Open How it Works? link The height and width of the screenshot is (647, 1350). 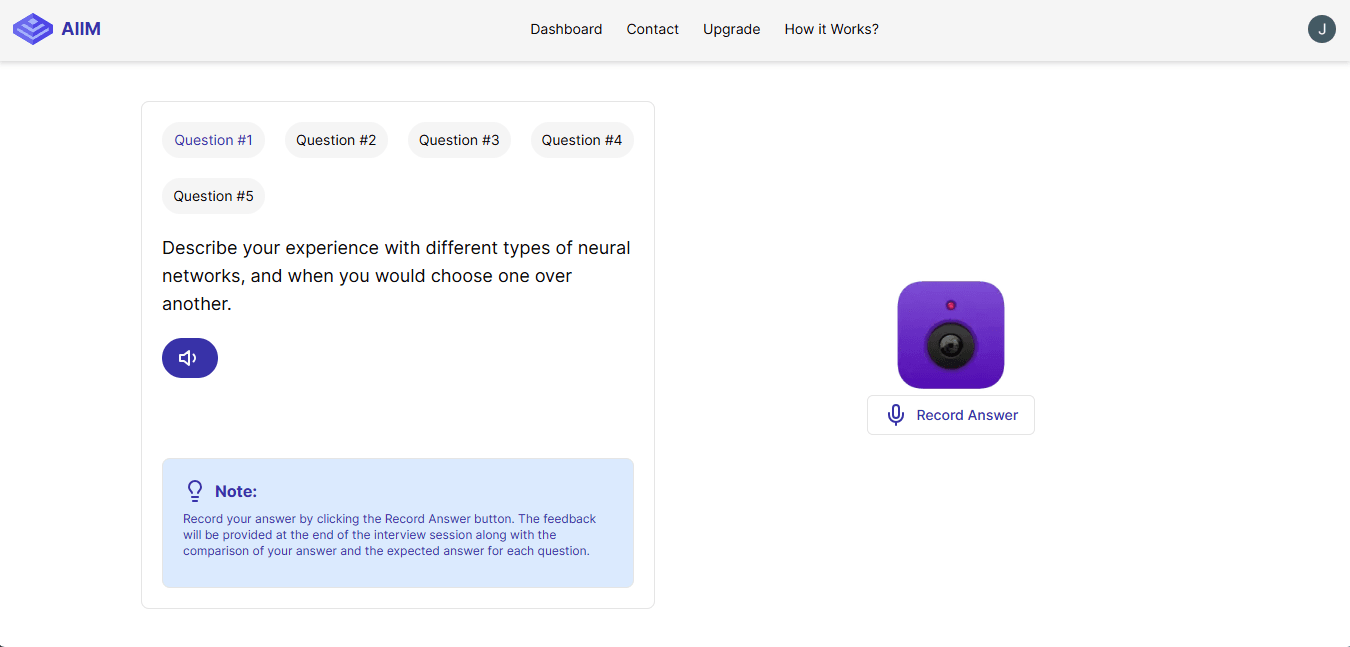832,29
